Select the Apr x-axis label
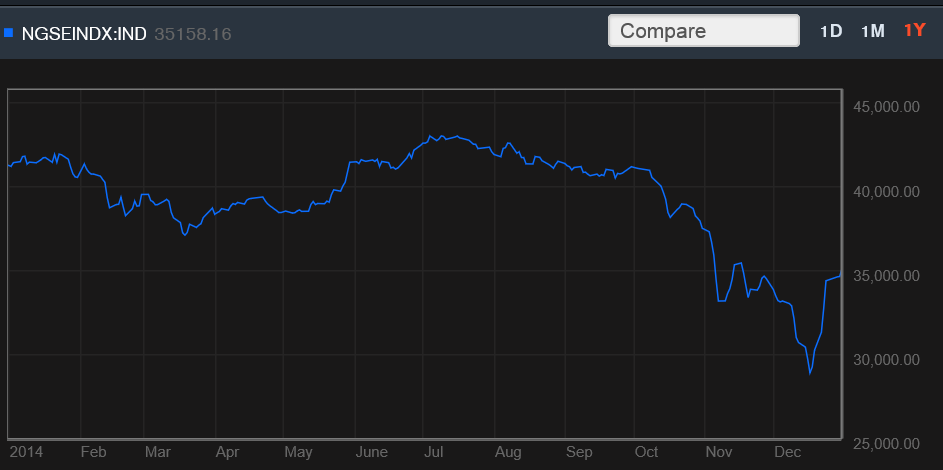 click(227, 452)
